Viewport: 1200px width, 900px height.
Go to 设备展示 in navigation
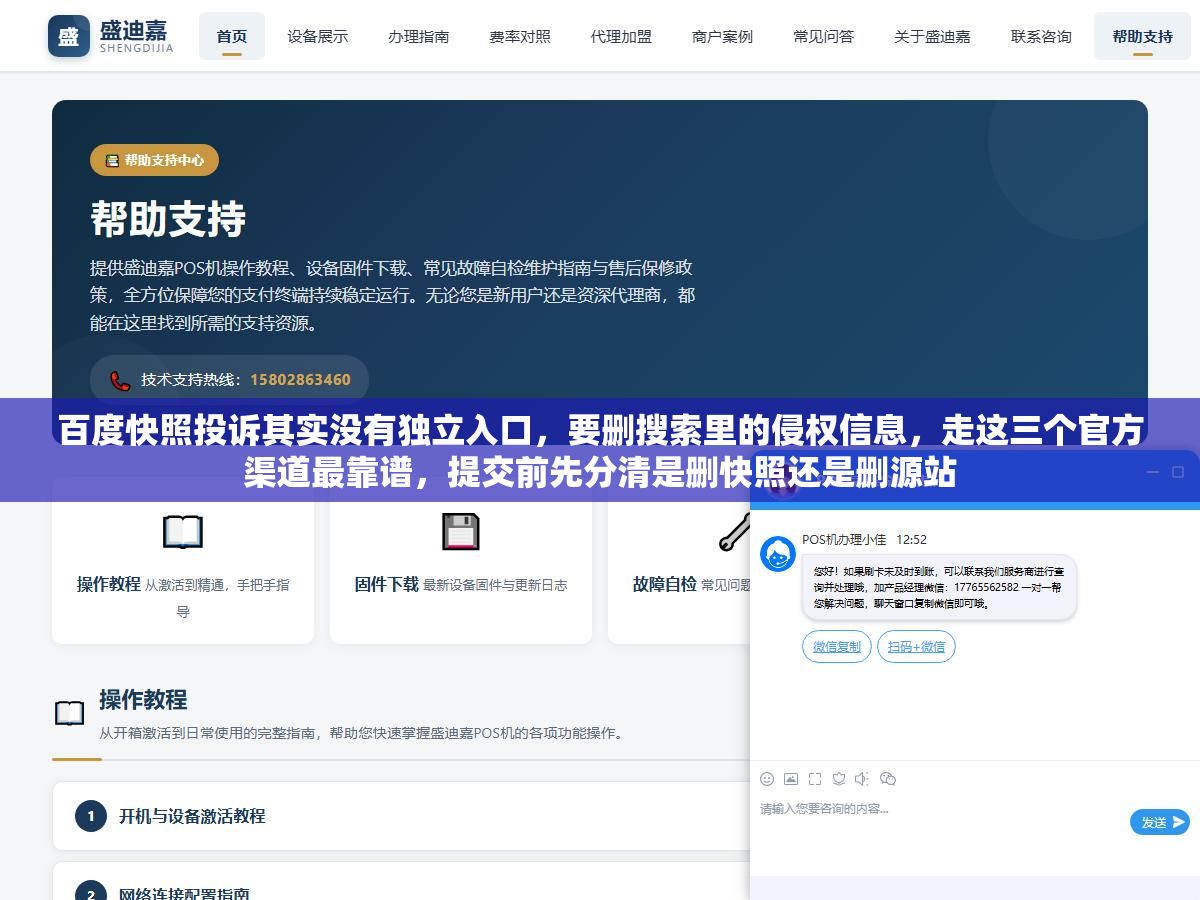[318, 36]
